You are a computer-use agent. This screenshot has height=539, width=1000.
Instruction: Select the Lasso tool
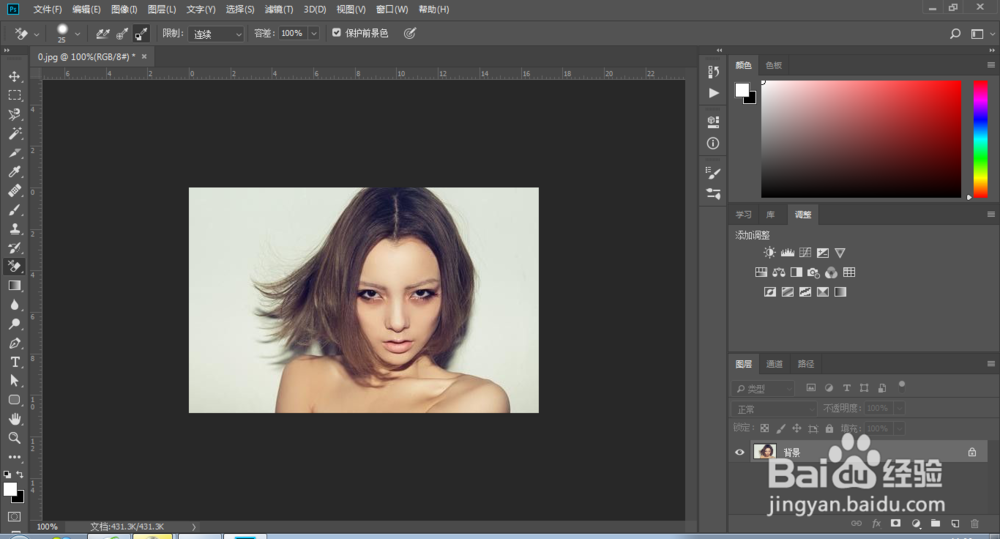pyautogui.click(x=15, y=115)
